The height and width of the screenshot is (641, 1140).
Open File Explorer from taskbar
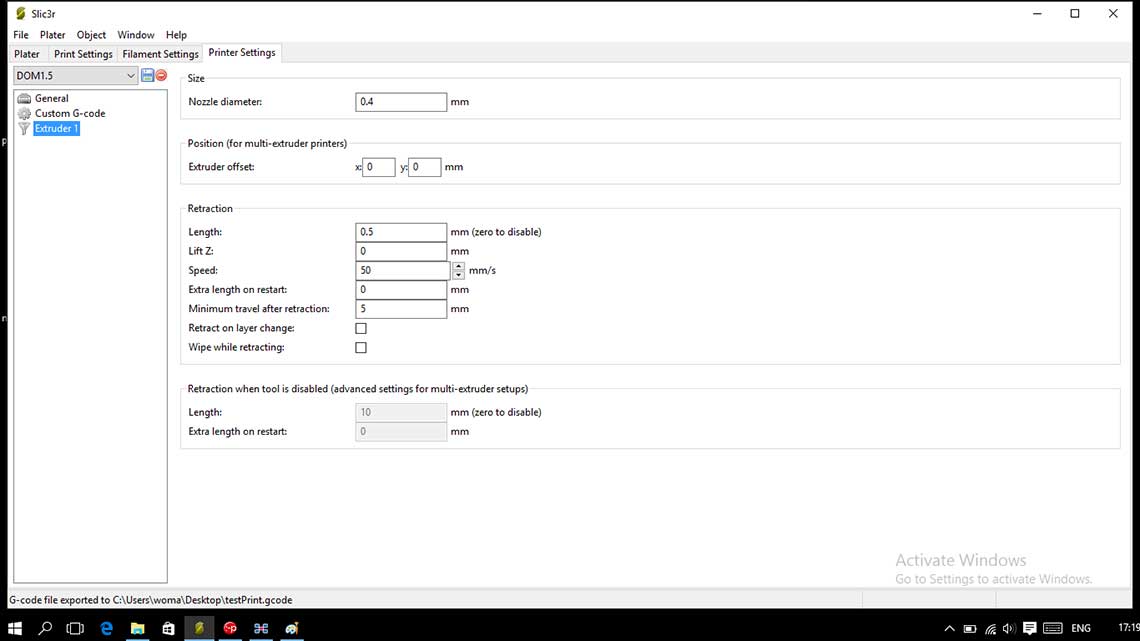[137, 629]
